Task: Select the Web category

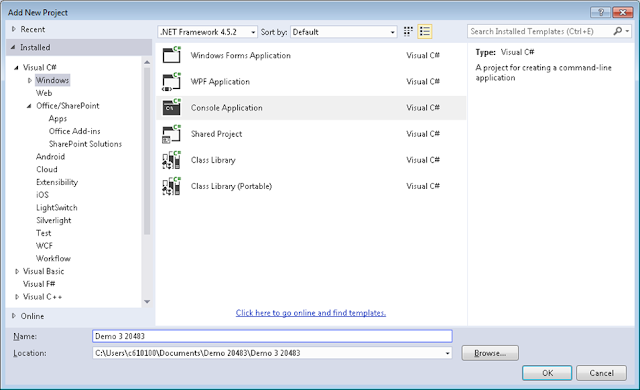Action: coord(44,93)
